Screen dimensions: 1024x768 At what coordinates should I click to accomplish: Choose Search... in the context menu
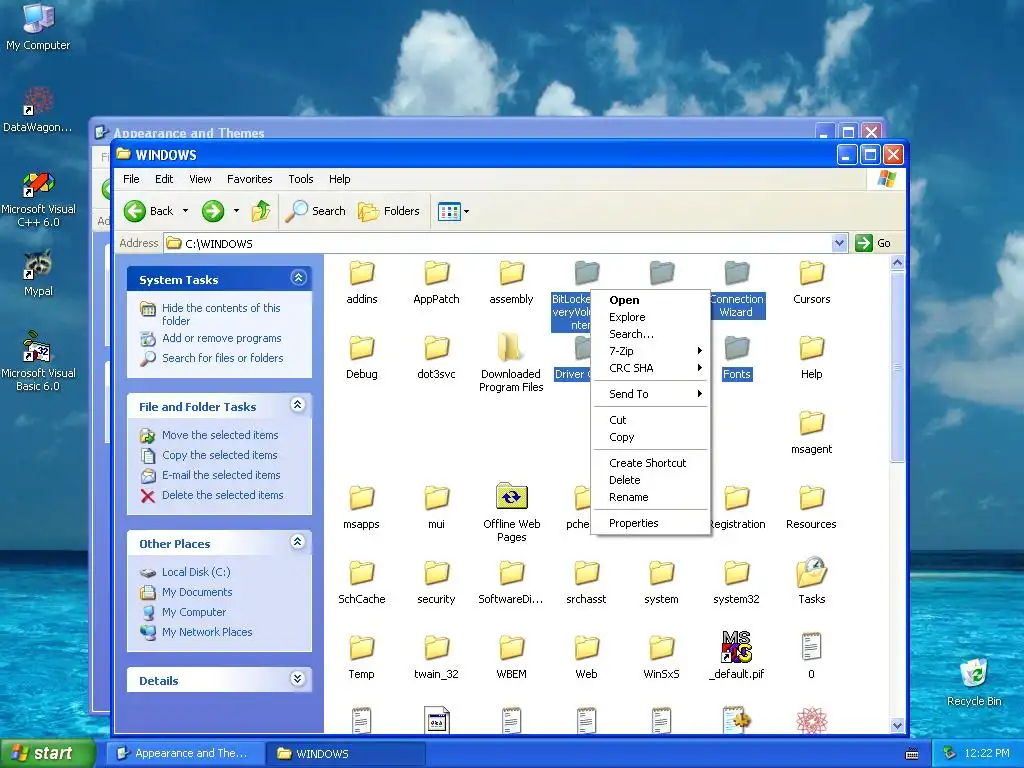[x=650, y=334]
